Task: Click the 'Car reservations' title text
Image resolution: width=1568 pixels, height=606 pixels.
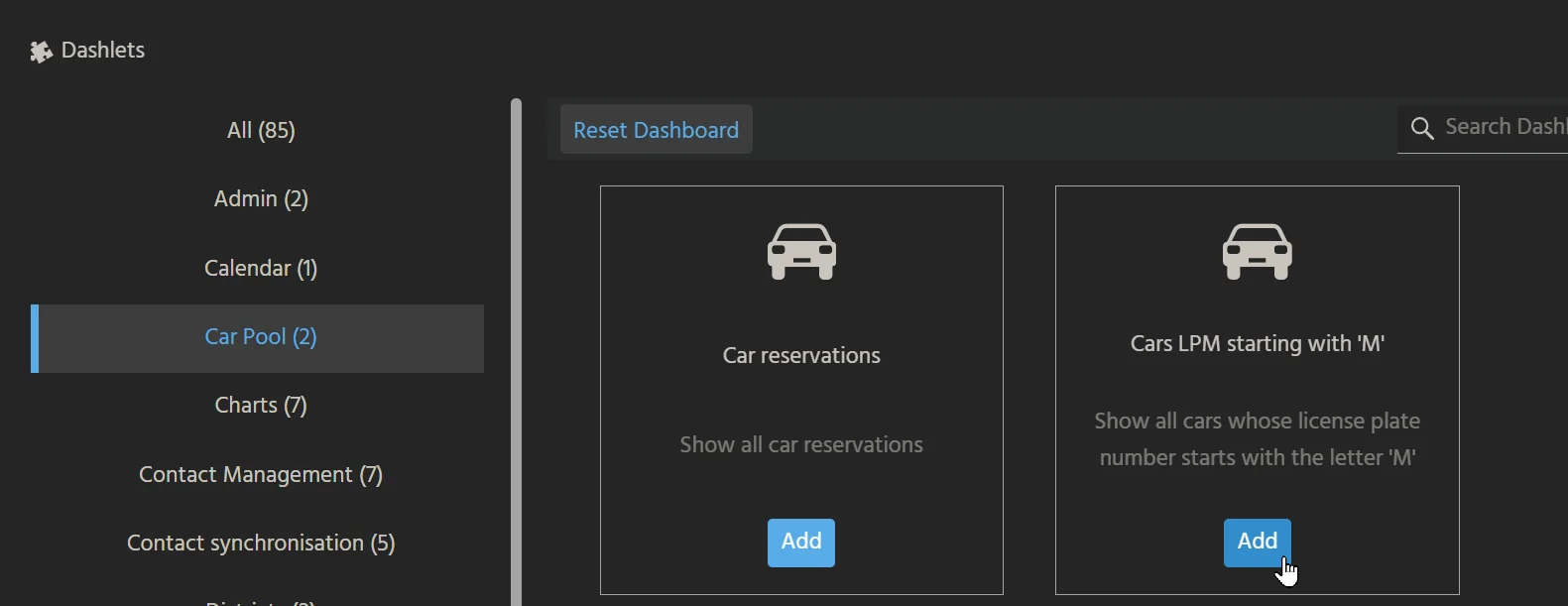Action: pyautogui.click(x=801, y=356)
